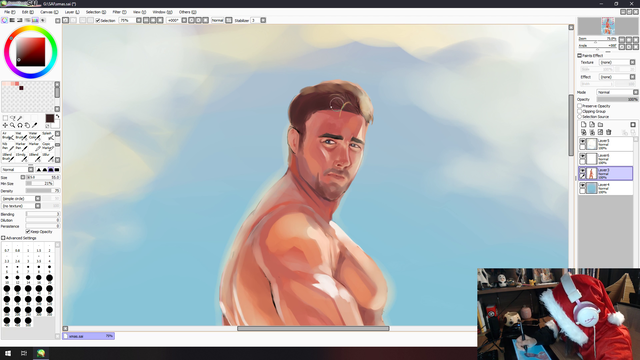Viewport: 640px width, 360px height.
Task: Select the rectangular selection tool
Action: 5,118
